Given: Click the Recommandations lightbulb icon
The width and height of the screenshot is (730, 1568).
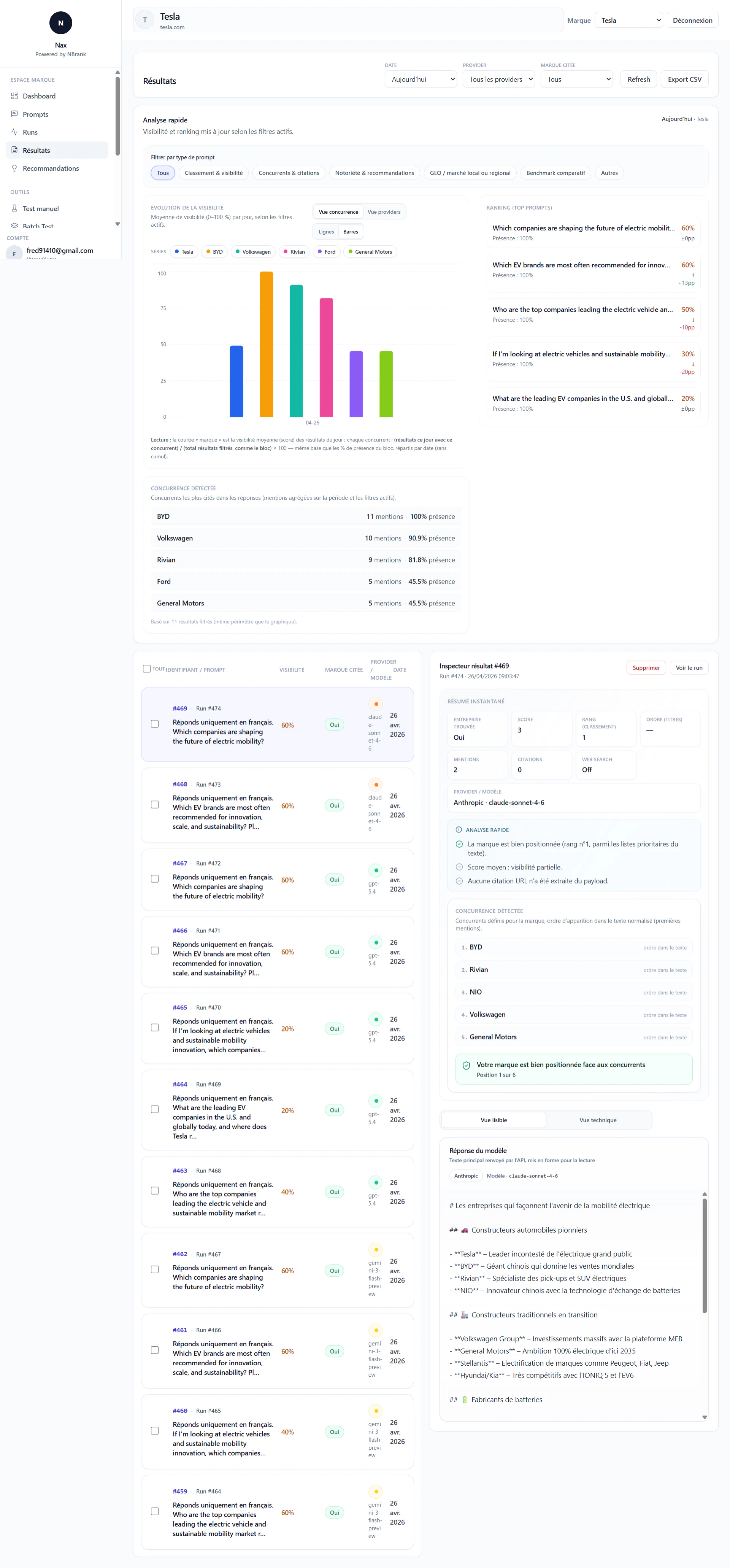Looking at the screenshot, I should tap(14, 168).
